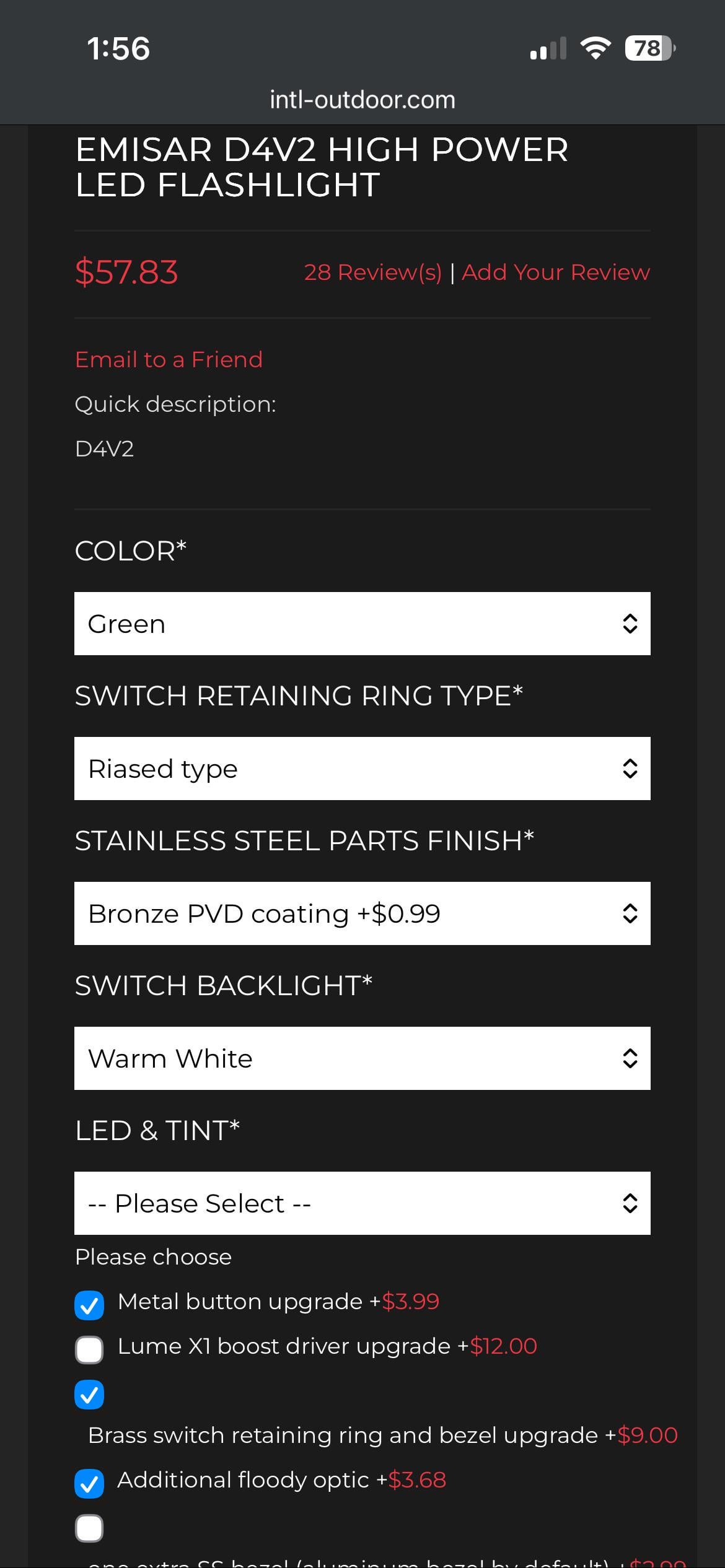
Task: Tap the Wi-Fi status icon
Action: pos(595,48)
